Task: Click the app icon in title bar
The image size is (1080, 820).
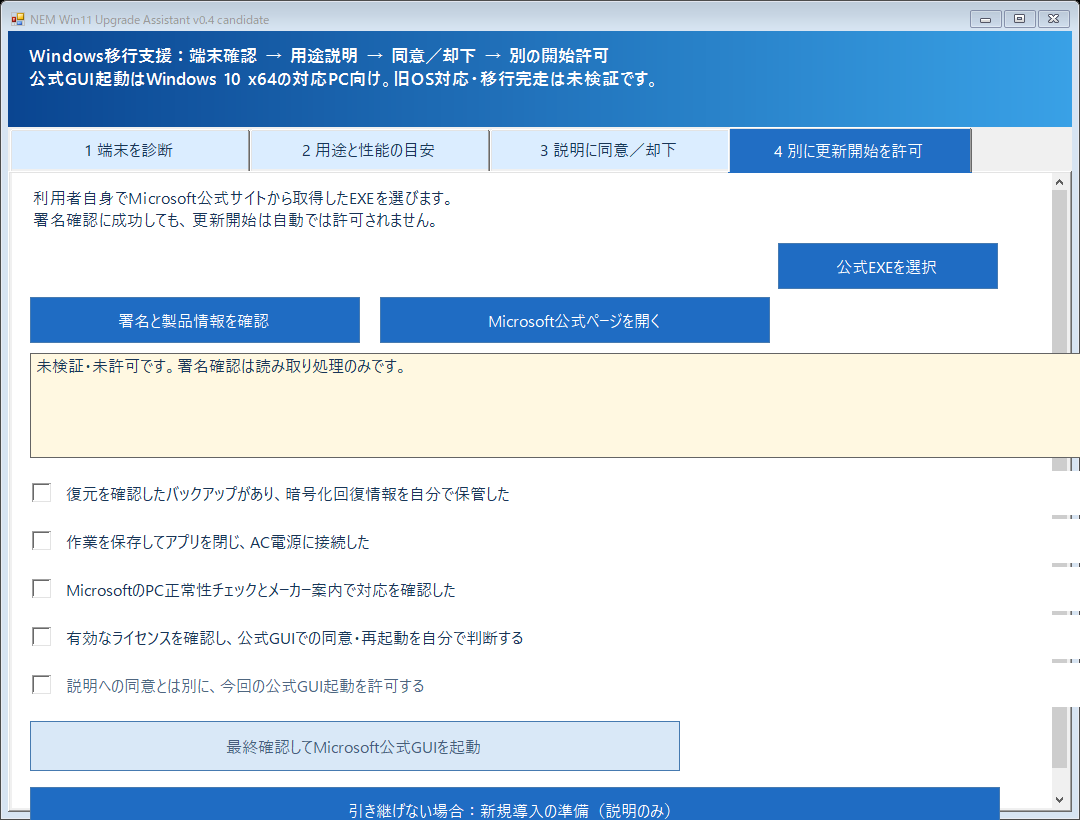Action: pos(18,19)
